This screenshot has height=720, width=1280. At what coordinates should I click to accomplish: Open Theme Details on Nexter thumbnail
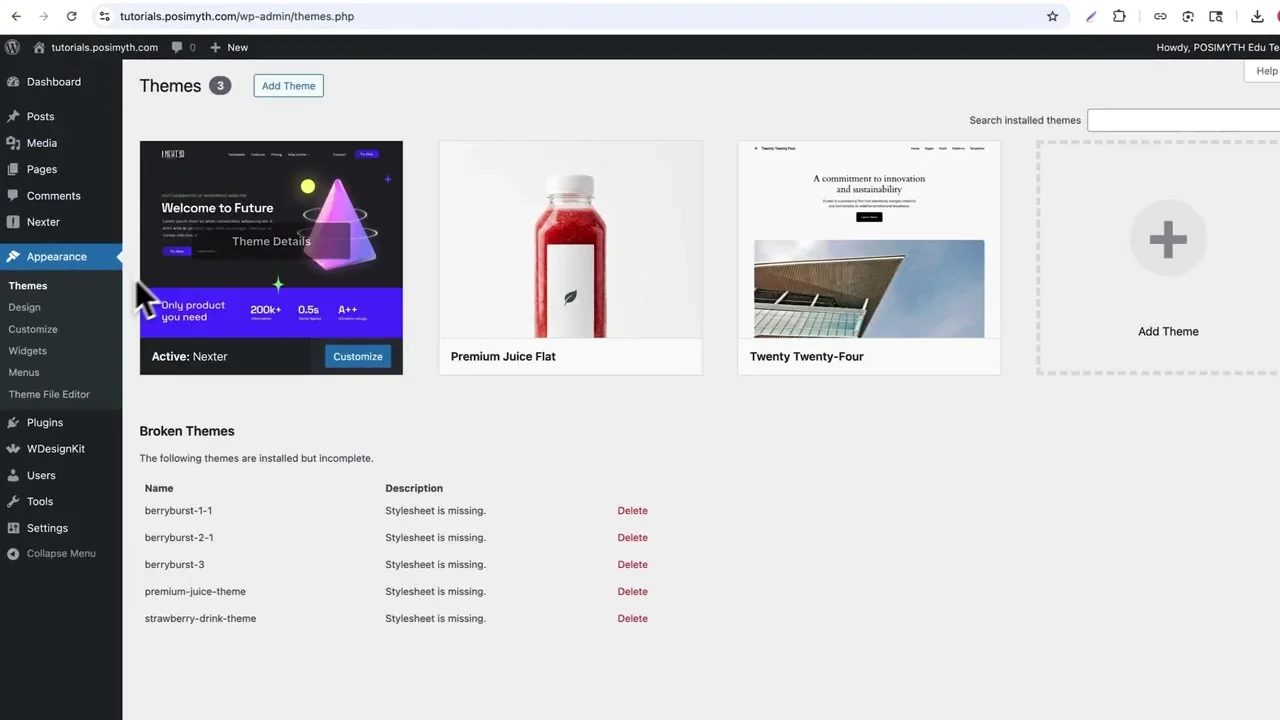pyautogui.click(x=271, y=241)
